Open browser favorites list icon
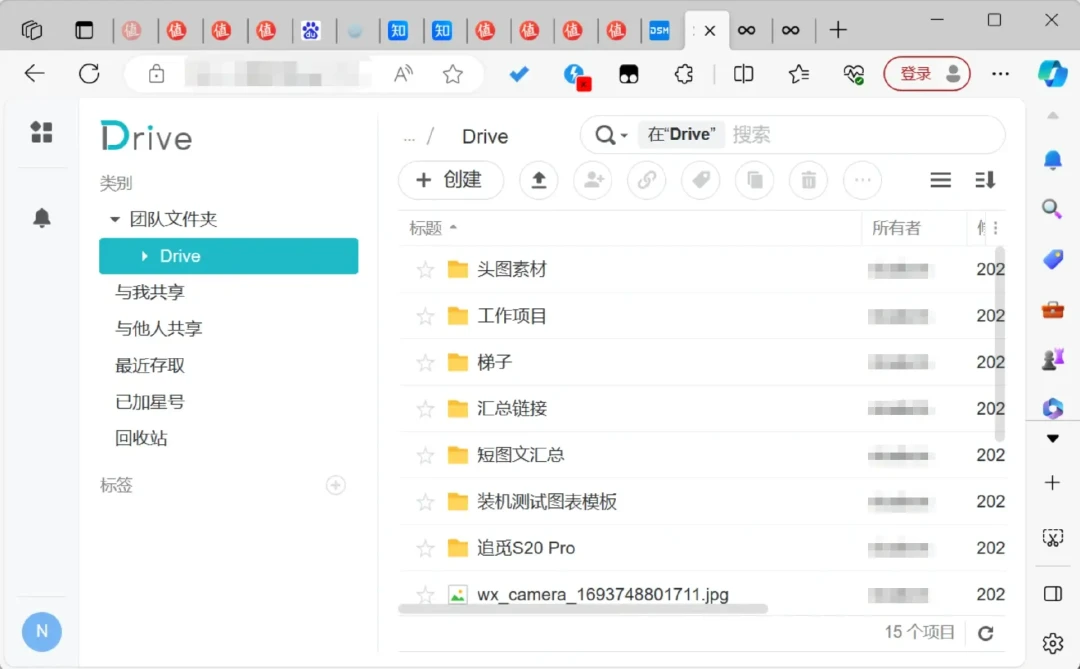Screen dimensions: 1080x669 coord(798,74)
